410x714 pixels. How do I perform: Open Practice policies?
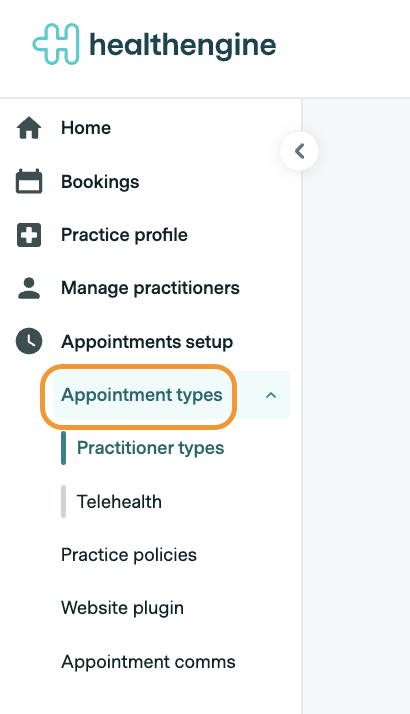coord(129,555)
